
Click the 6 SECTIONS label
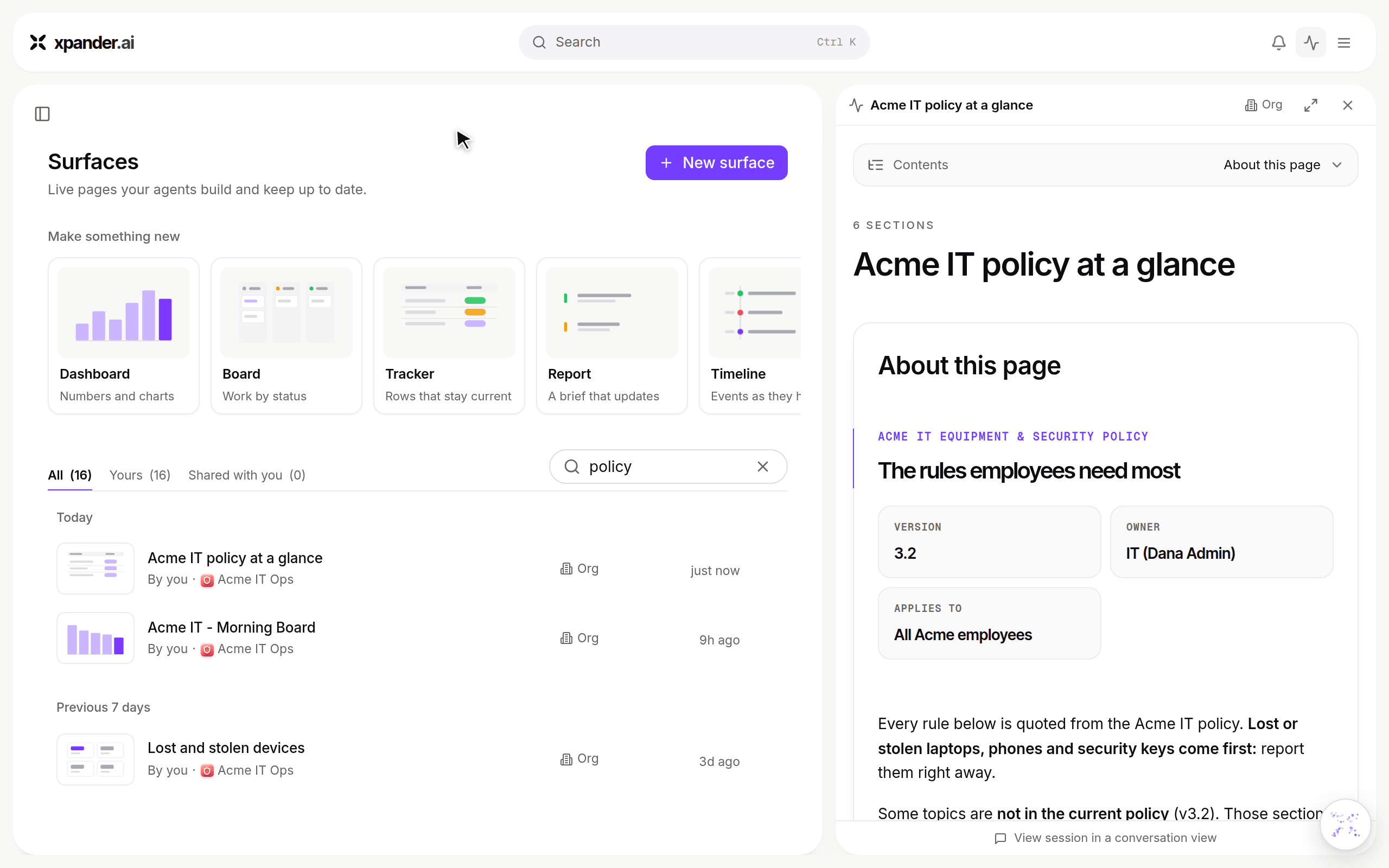[893, 226]
